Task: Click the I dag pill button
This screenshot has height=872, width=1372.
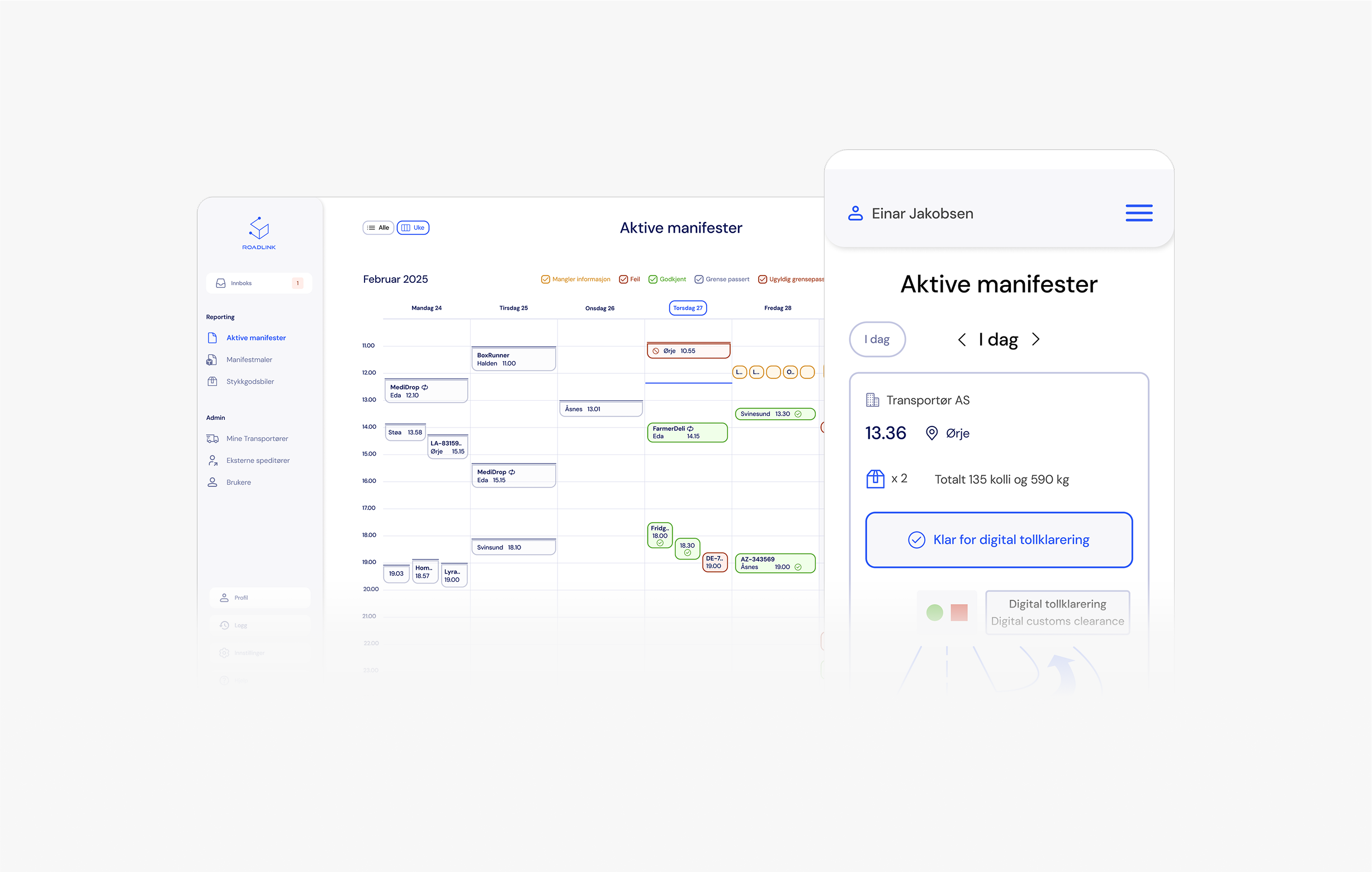Action: click(x=877, y=339)
